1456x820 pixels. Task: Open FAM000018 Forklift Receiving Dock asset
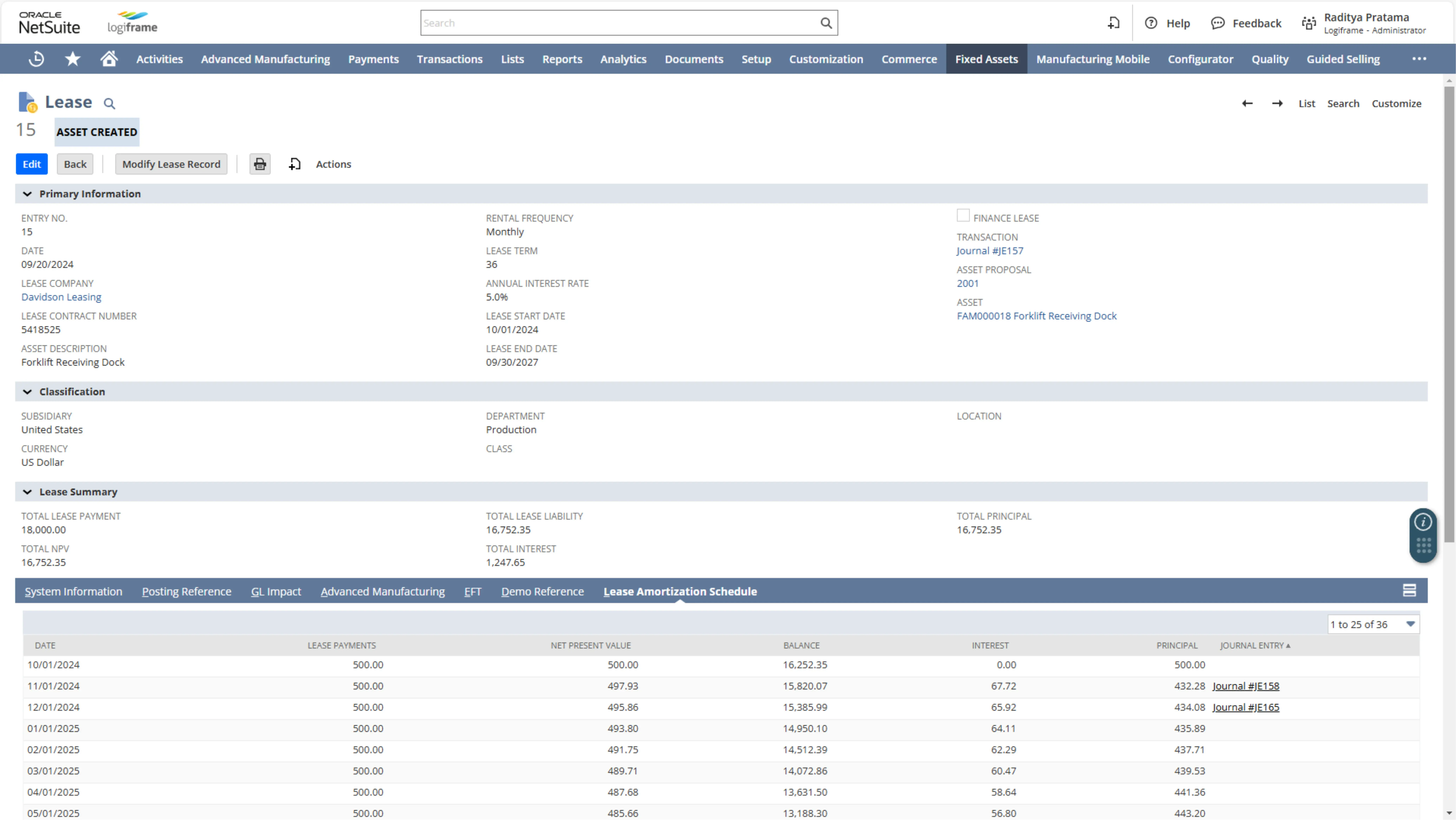point(1036,315)
